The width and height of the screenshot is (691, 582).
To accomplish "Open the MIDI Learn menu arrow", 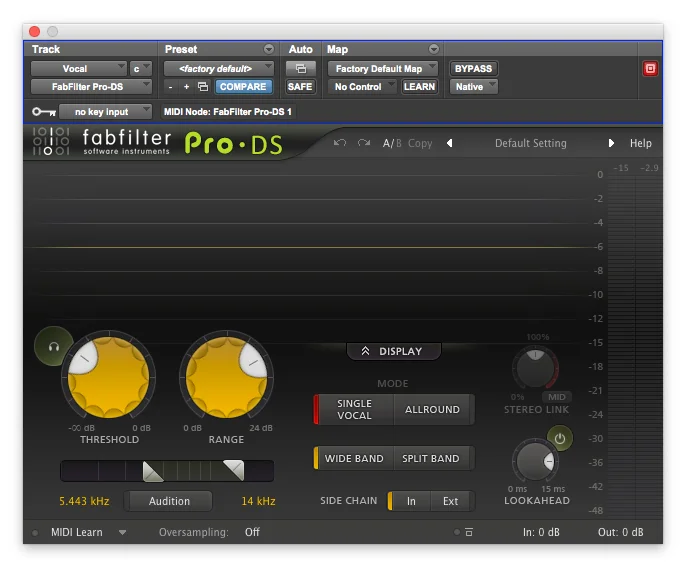I will coord(123,532).
